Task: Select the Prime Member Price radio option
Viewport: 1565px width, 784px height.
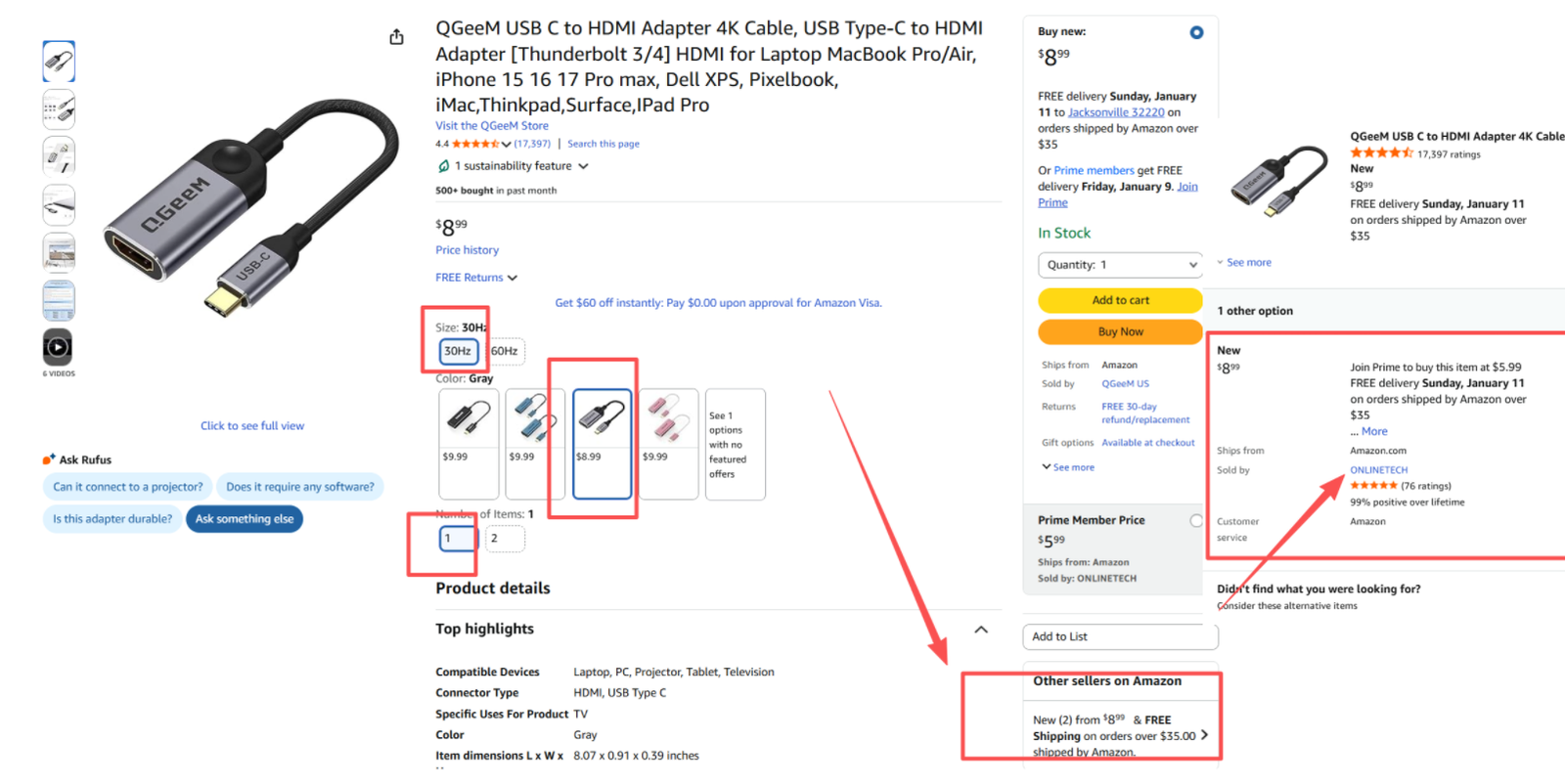Action: tap(1195, 521)
